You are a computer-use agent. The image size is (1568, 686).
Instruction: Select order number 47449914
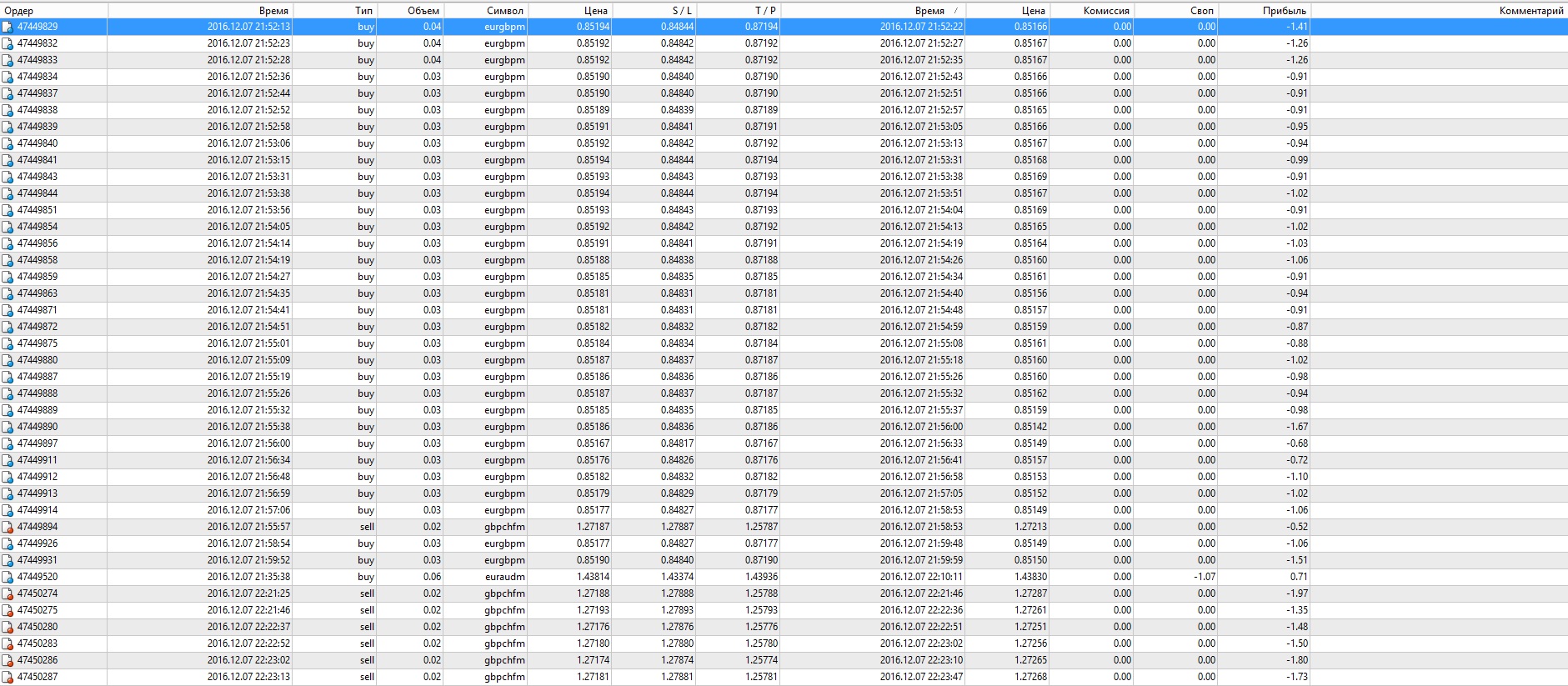(38, 510)
